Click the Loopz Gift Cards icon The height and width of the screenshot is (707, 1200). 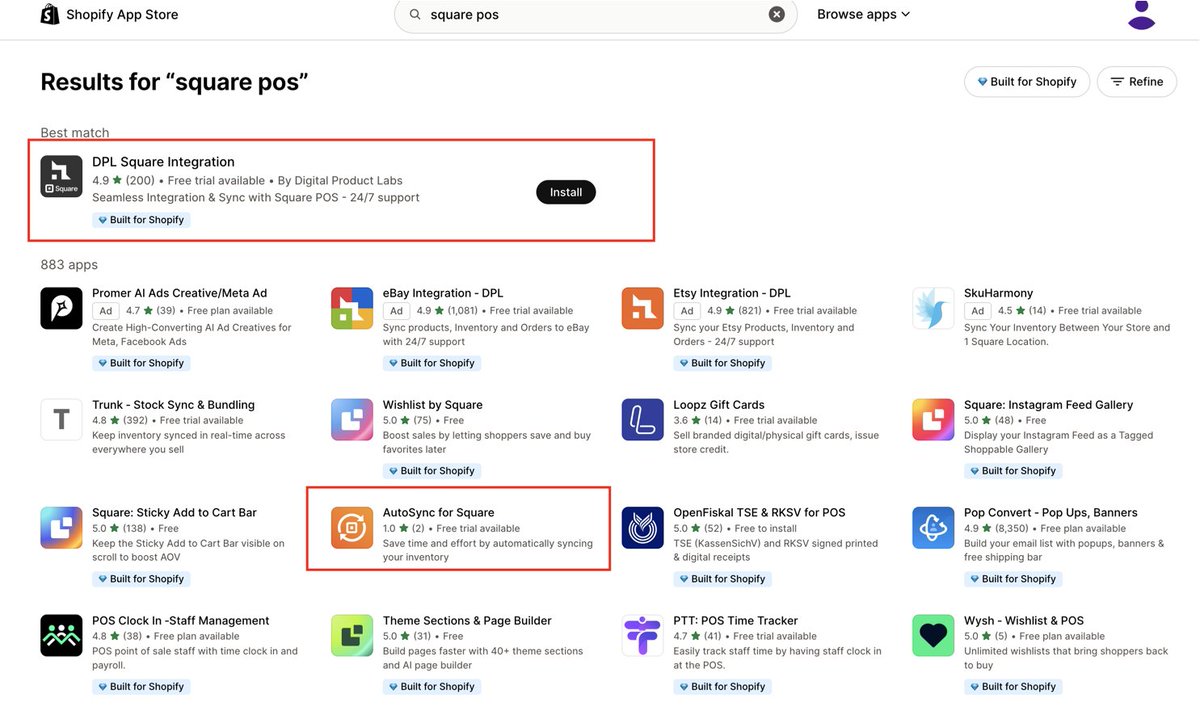[643, 420]
